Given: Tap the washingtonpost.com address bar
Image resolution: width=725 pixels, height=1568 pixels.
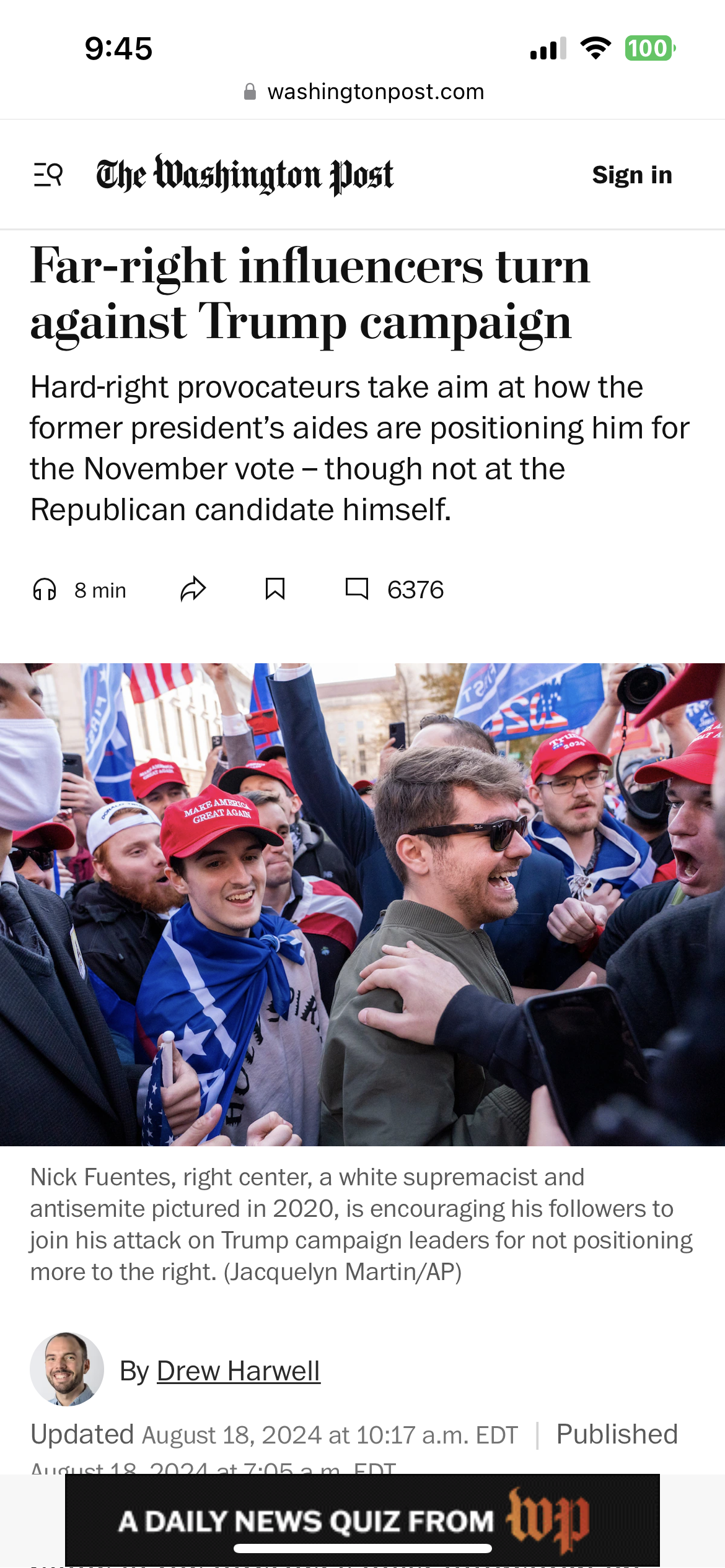Looking at the screenshot, I should coord(363,92).
